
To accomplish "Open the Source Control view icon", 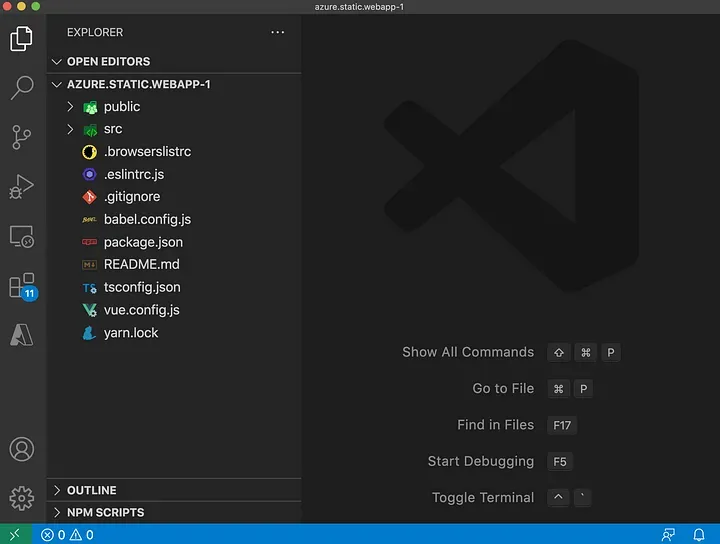I will 22,137.
